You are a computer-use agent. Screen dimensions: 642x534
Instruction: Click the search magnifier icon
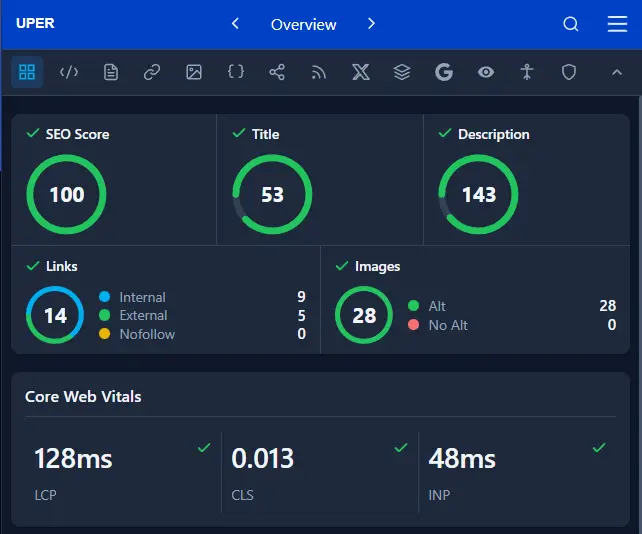pos(571,24)
